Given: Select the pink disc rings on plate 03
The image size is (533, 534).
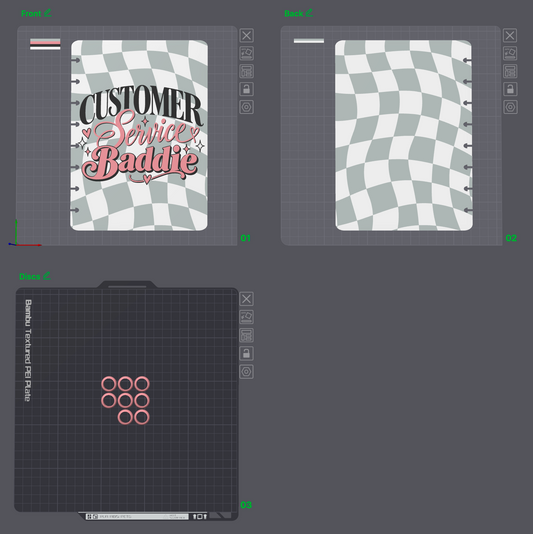Looking at the screenshot, I should coord(125,400).
